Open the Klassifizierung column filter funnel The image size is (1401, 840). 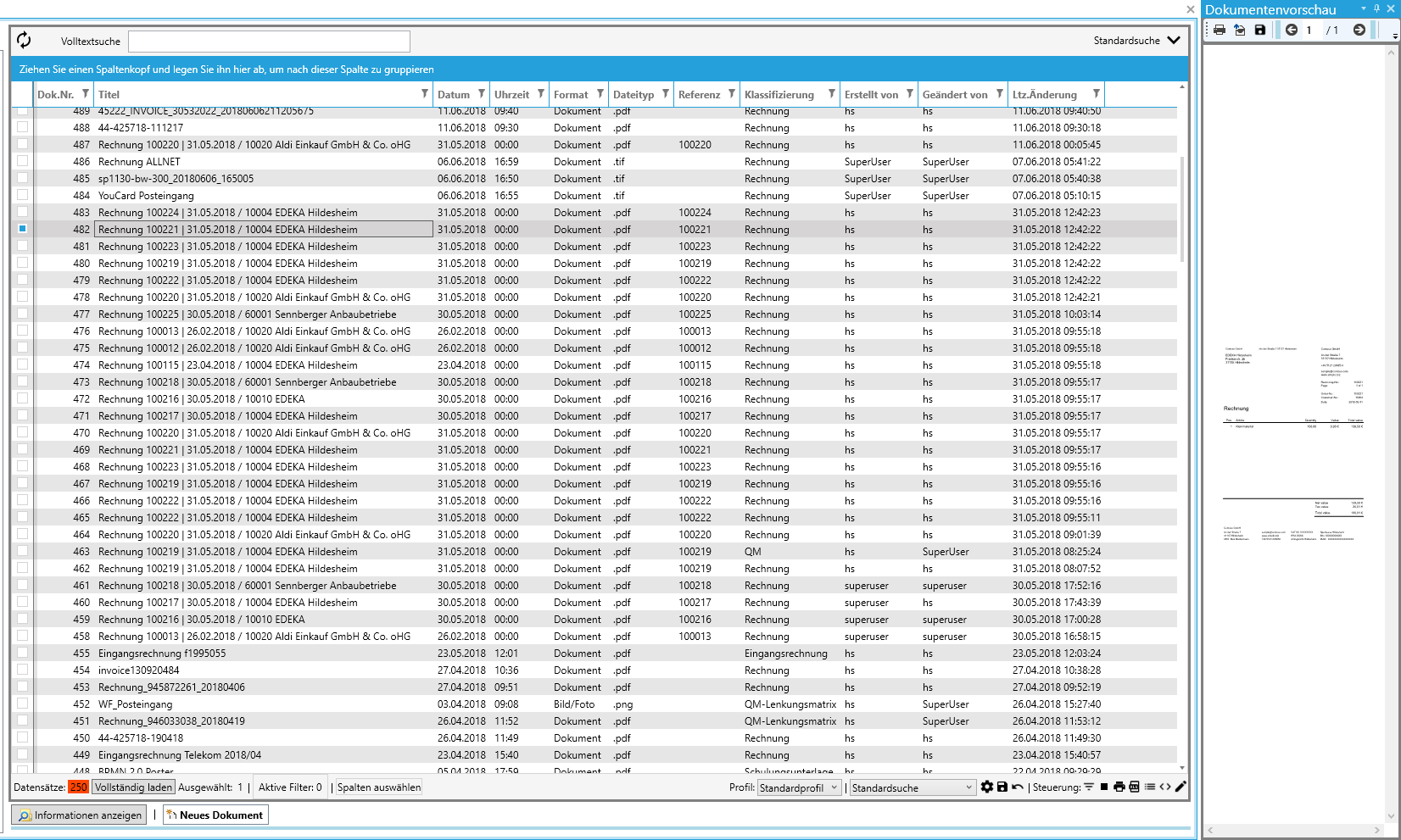click(832, 93)
